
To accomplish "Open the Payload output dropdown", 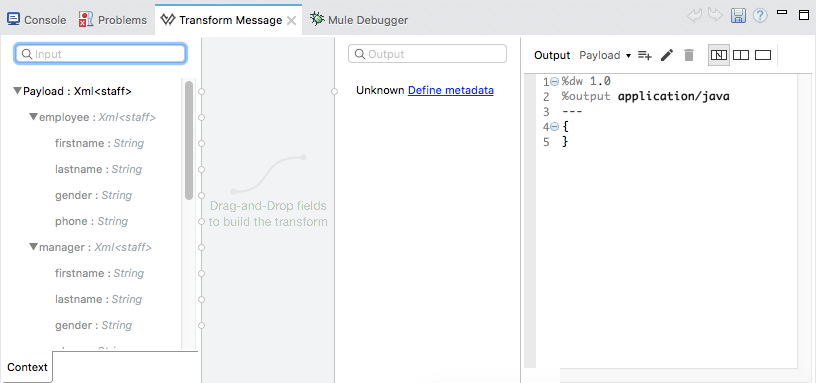I will (x=605, y=55).
